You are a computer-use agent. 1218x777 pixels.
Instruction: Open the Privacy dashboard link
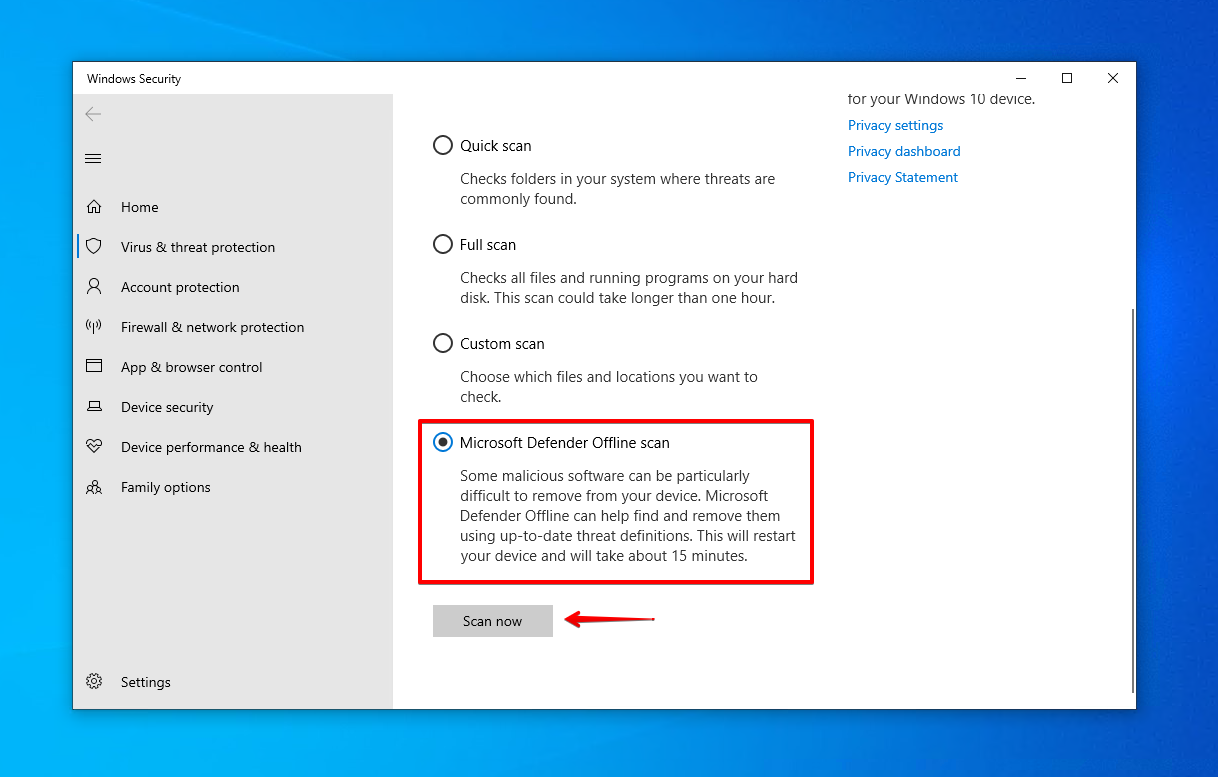coord(903,152)
